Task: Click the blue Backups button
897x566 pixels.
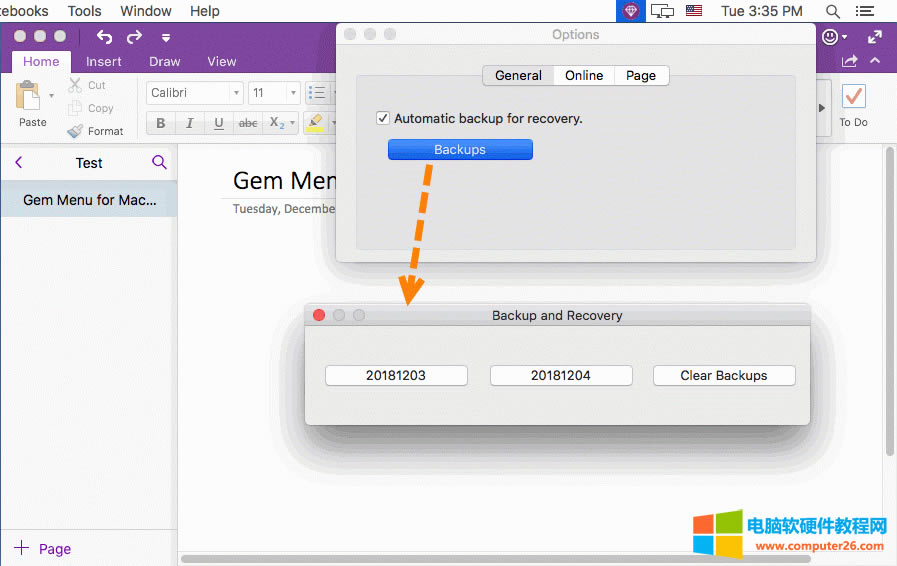Action: (460, 149)
